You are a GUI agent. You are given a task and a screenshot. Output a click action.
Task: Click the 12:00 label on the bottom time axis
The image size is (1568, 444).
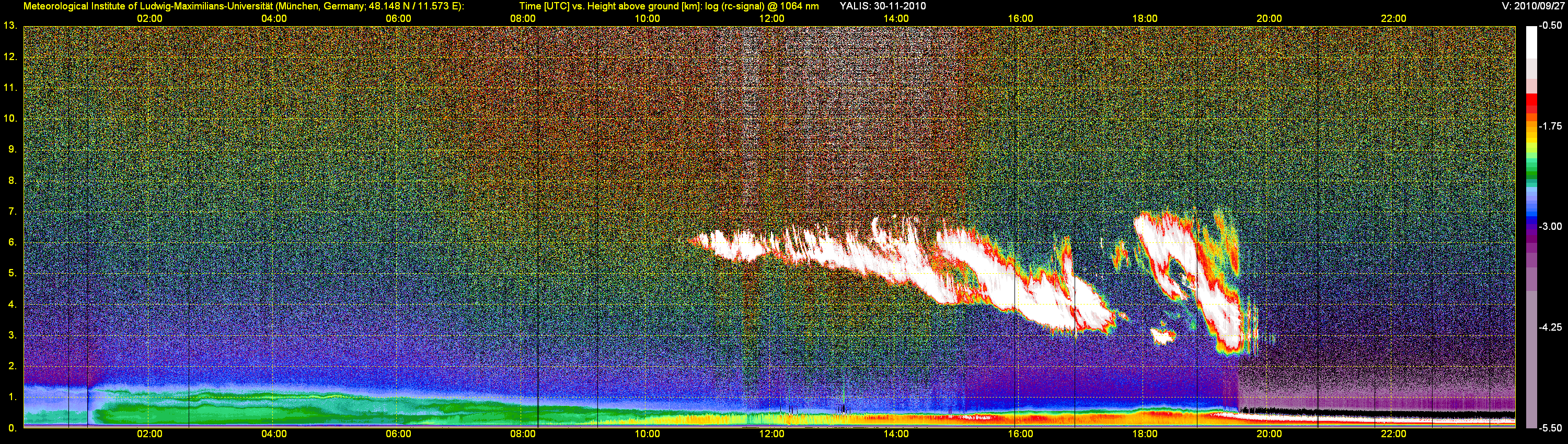tap(772, 434)
